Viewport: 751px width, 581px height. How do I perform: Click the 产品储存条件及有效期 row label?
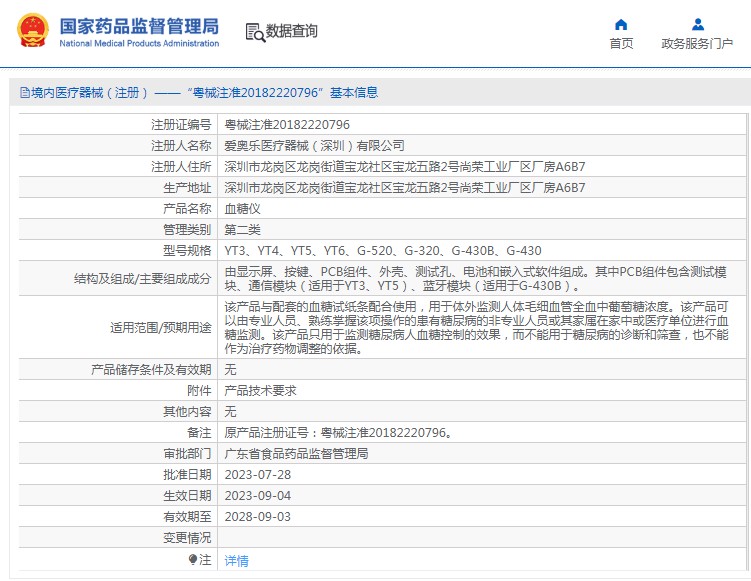(151, 370)
